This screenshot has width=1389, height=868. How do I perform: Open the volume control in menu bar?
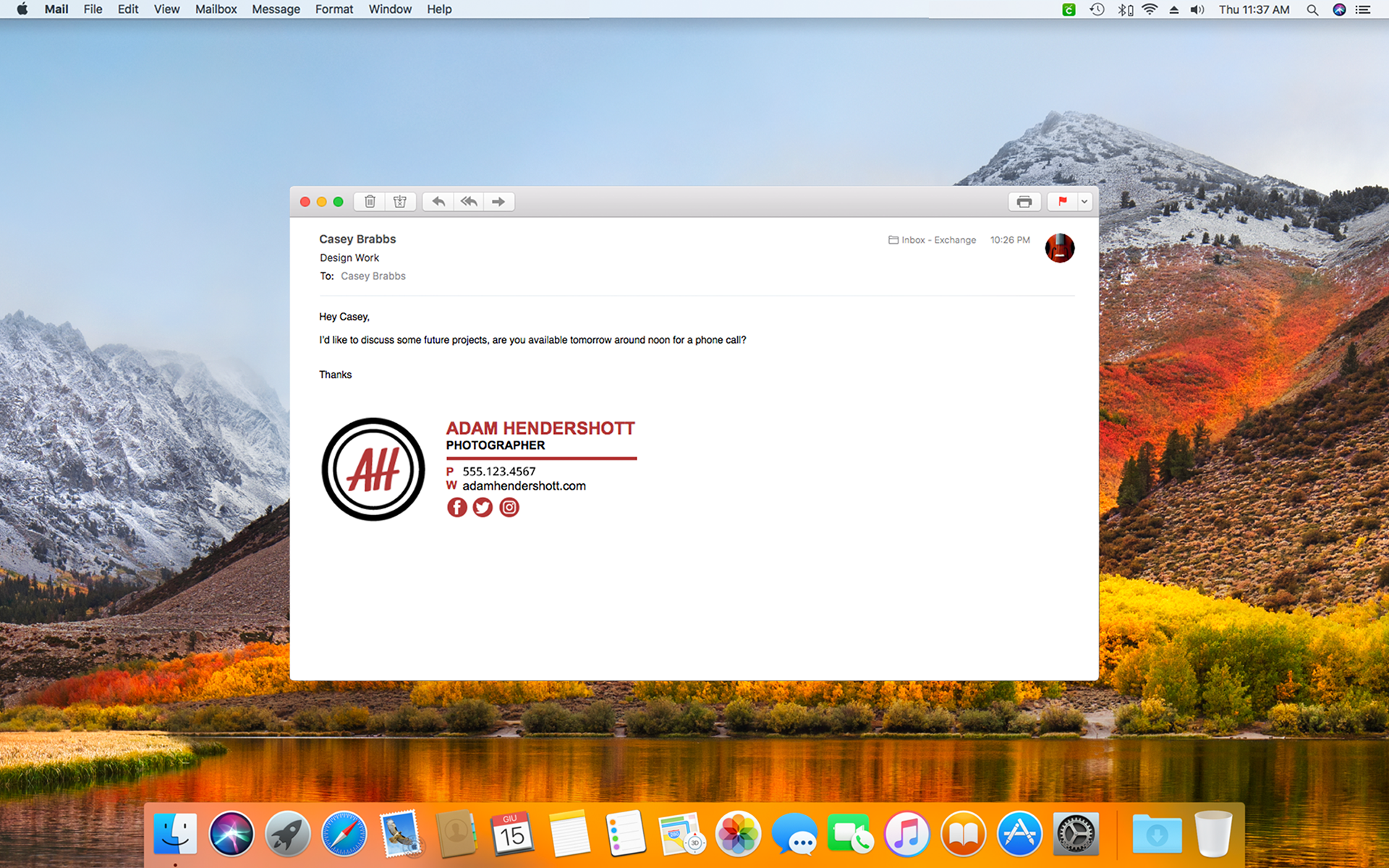pyautogui.click(x=1197, y=9)
